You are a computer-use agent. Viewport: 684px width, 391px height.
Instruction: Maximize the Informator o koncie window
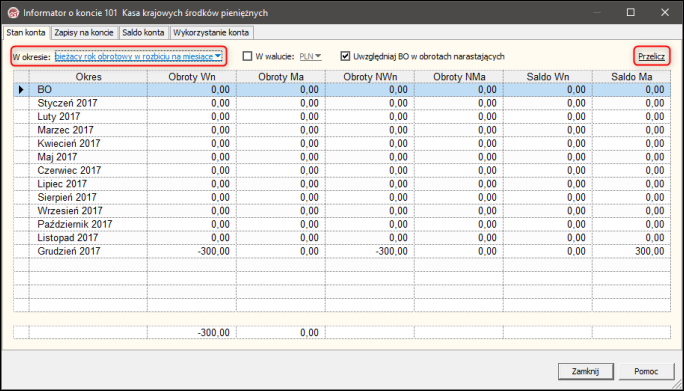[630, 13]
